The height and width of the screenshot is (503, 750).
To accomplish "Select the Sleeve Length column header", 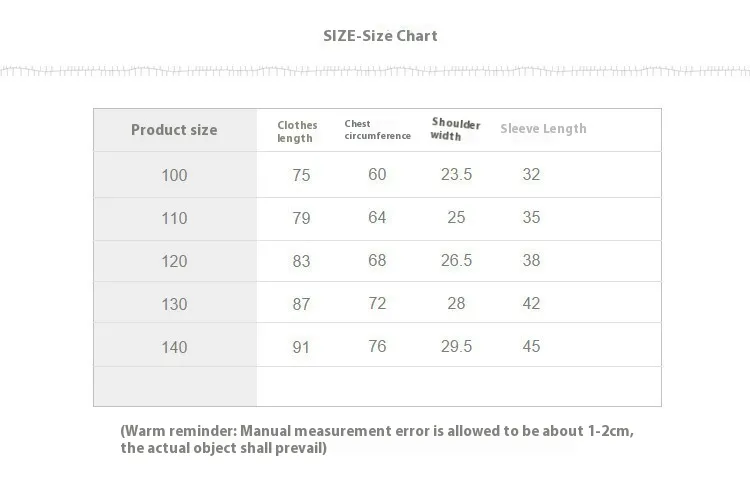I will pos(543,129).
